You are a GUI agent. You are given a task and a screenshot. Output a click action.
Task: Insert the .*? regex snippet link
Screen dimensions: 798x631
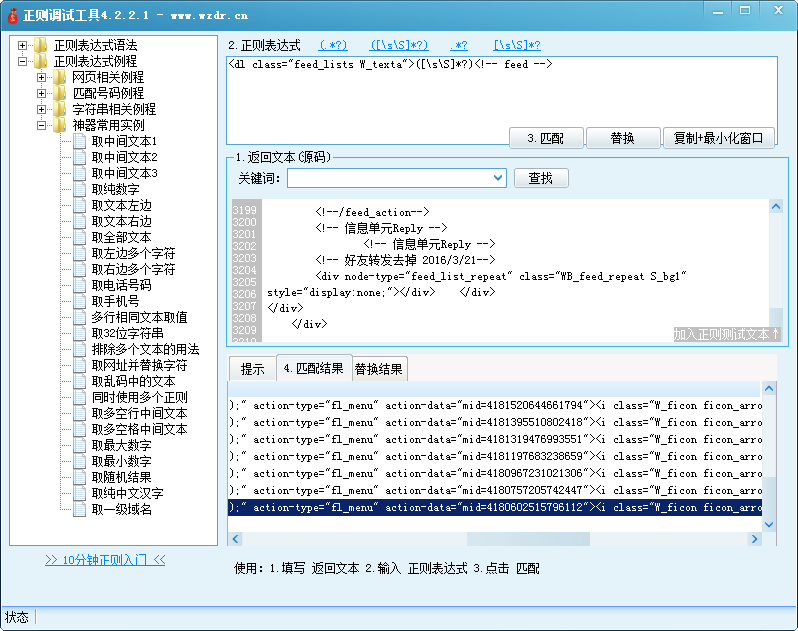(459, 45)
